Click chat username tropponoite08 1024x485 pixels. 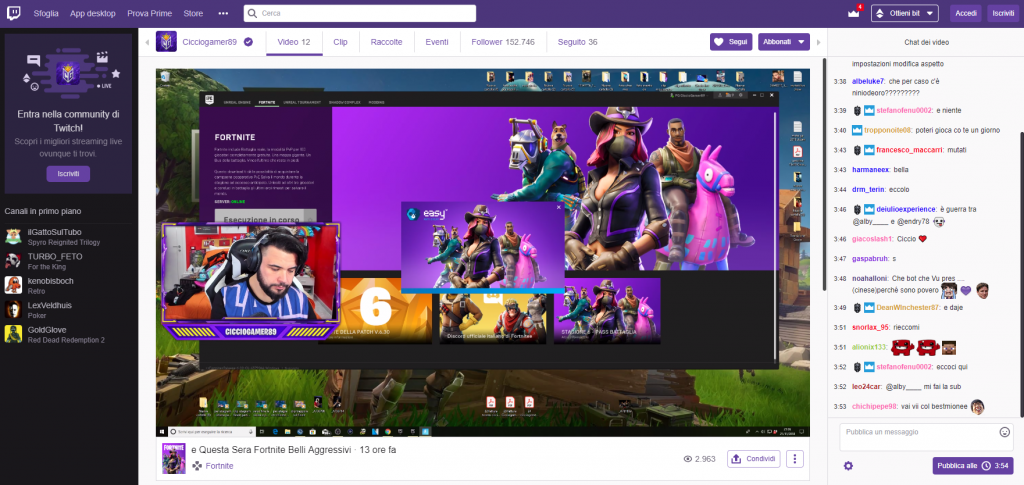pyautogui.click(x=888, y=131)
